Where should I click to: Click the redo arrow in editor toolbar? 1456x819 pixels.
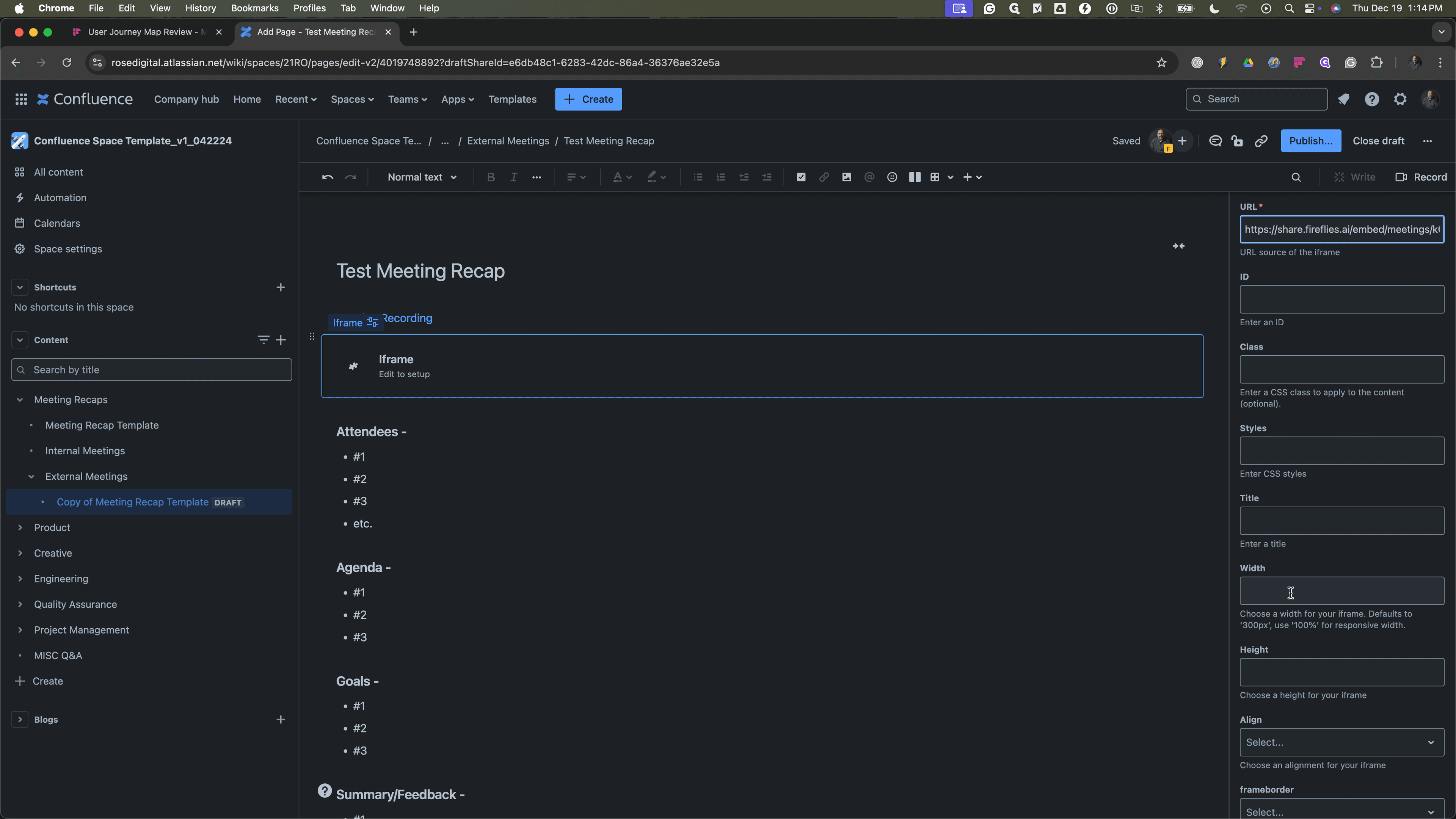[350, 177]
